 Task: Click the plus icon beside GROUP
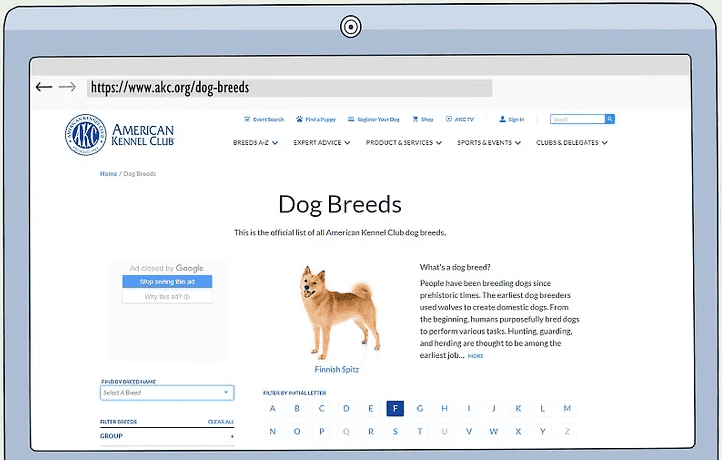point(232,436)
